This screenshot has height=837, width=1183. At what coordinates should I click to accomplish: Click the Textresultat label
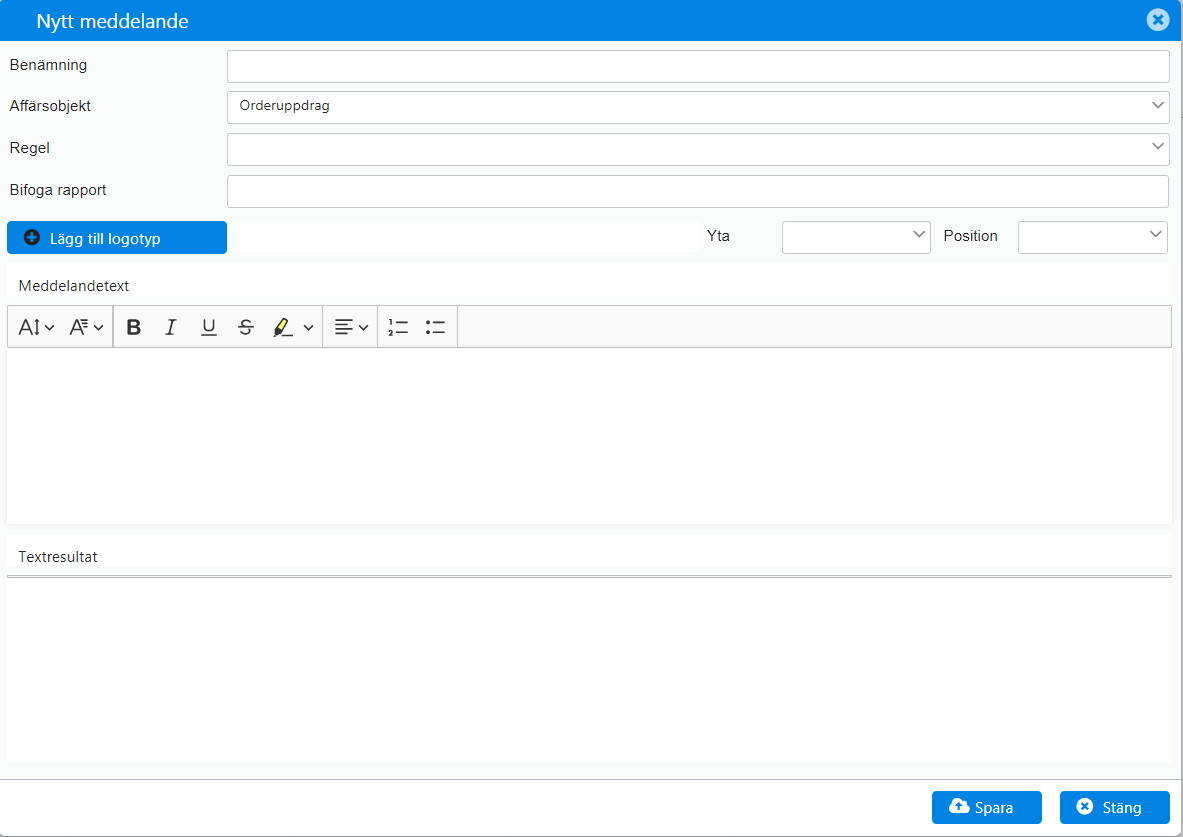pyautogui.click(x=58, y=557)
